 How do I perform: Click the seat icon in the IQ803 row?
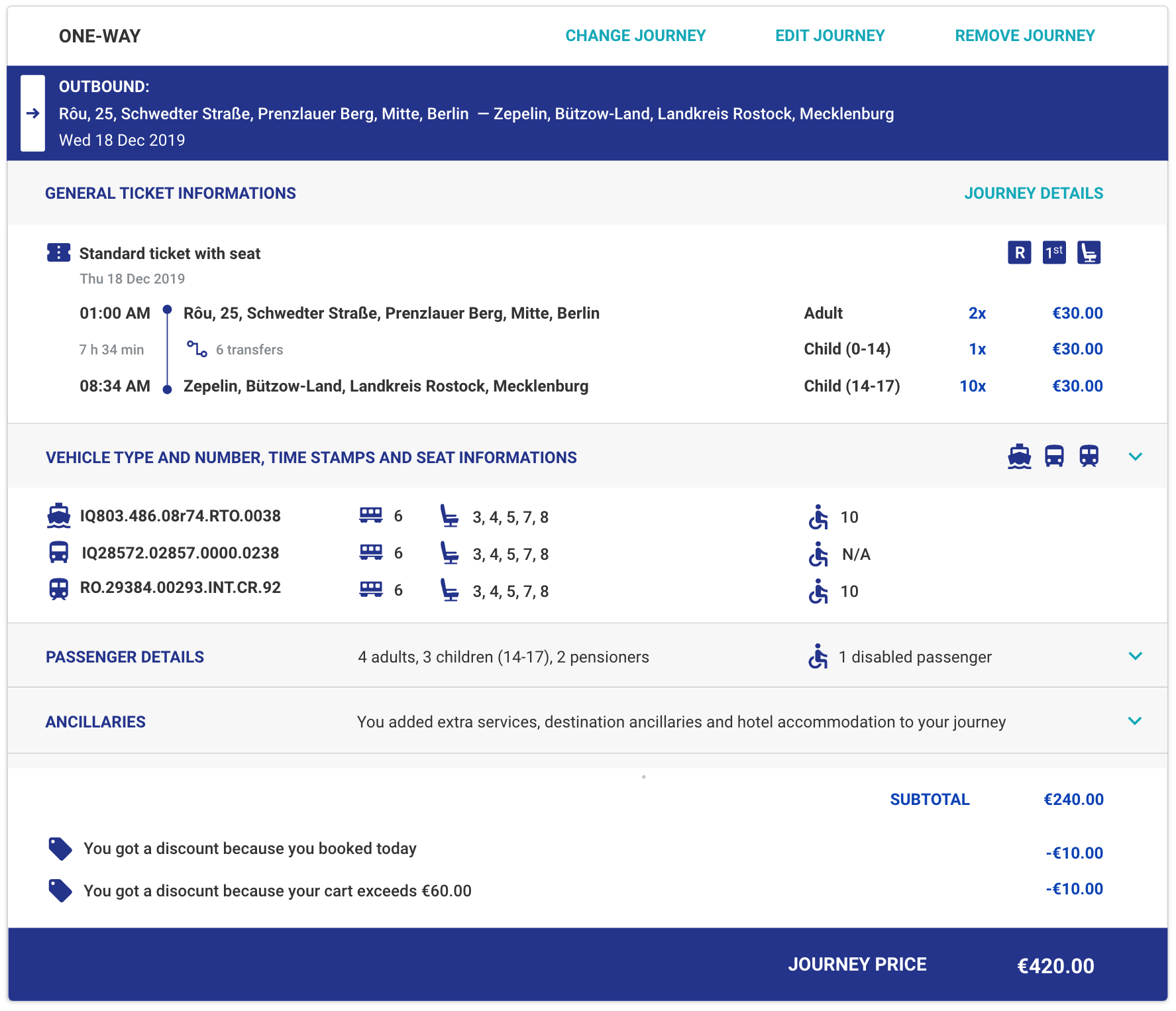450,516
